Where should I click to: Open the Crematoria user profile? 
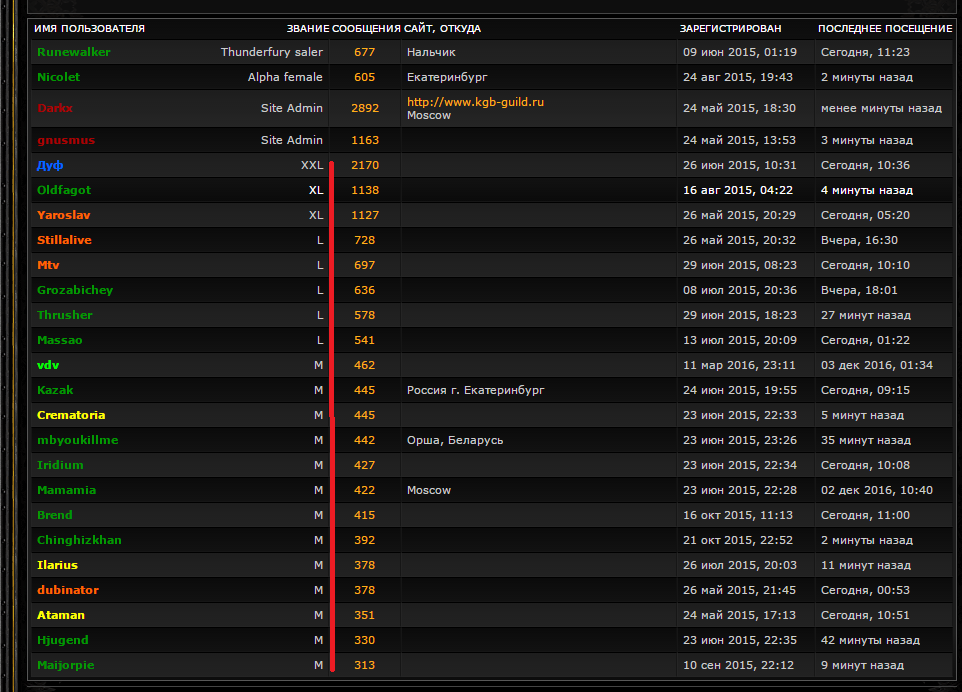[x=71, y=415]
